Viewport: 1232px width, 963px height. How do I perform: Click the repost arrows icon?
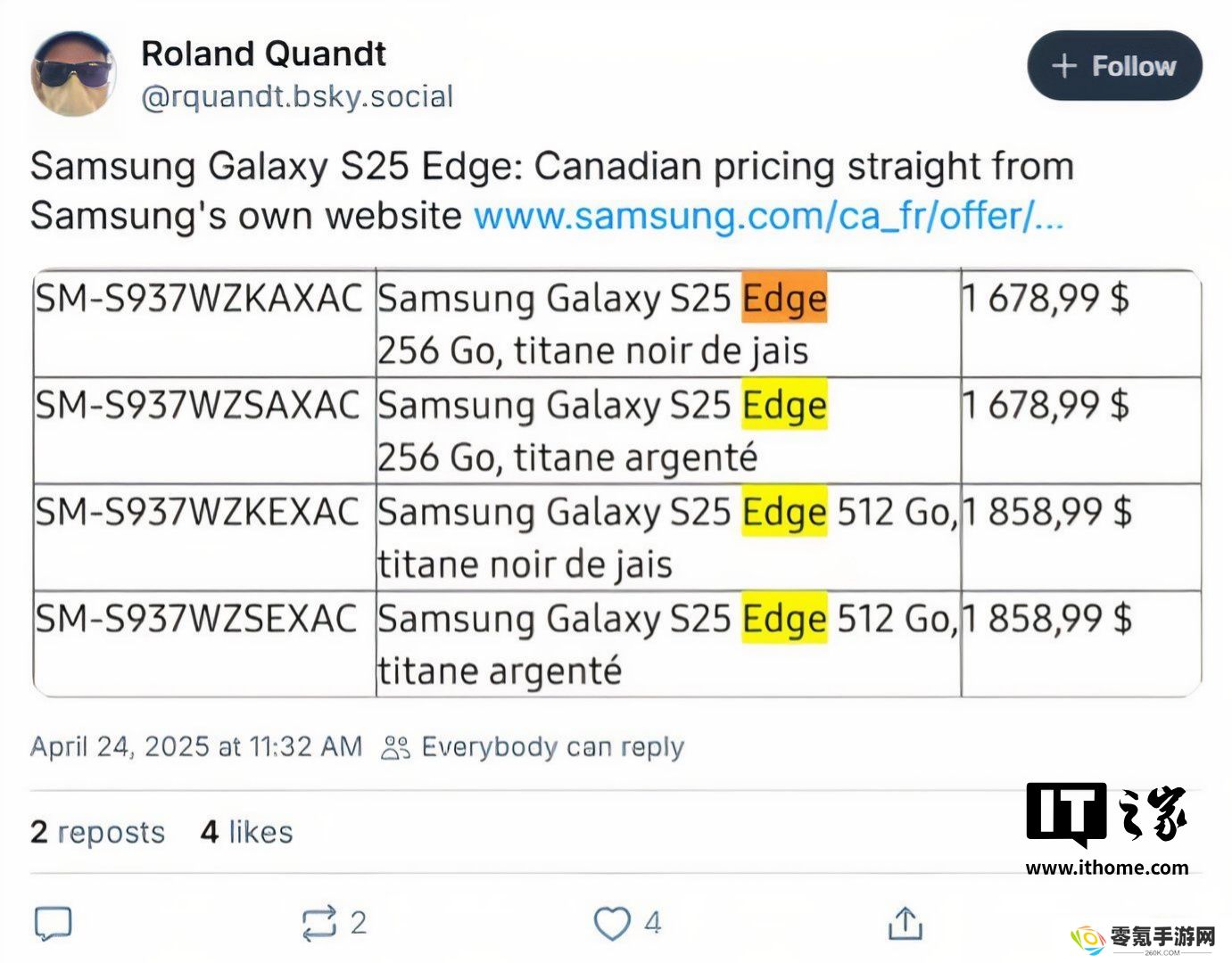[x=319, y=923]
